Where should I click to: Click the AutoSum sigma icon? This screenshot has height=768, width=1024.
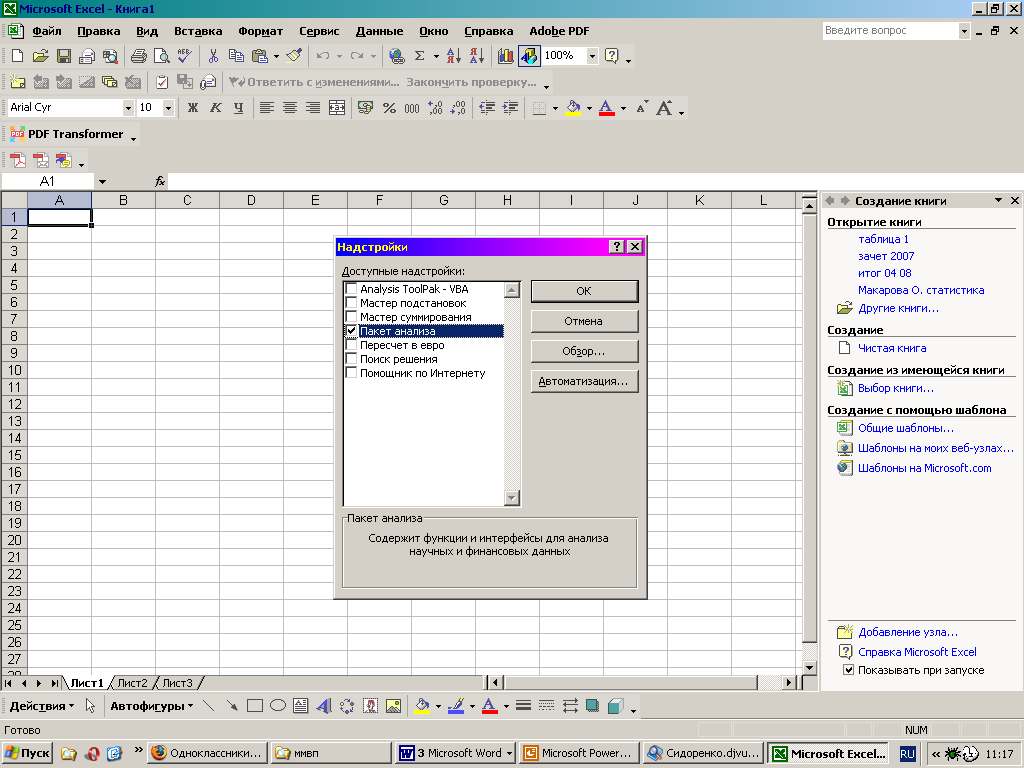click(x=420, y=56)
